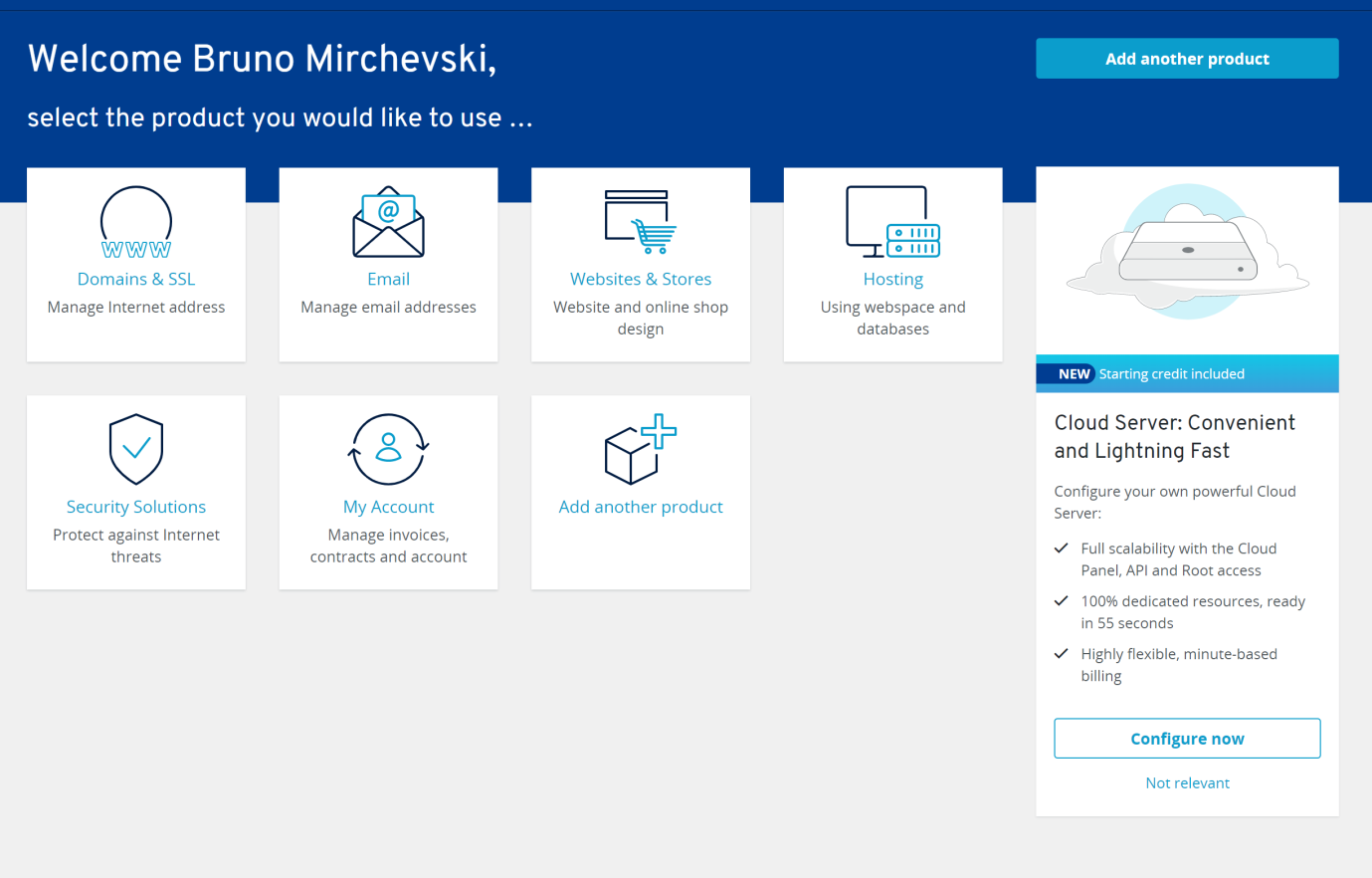1372x878 pixels.
Task: Click the Welcome Bruno Mirchevski heading
Action: (x=263, y=59)
